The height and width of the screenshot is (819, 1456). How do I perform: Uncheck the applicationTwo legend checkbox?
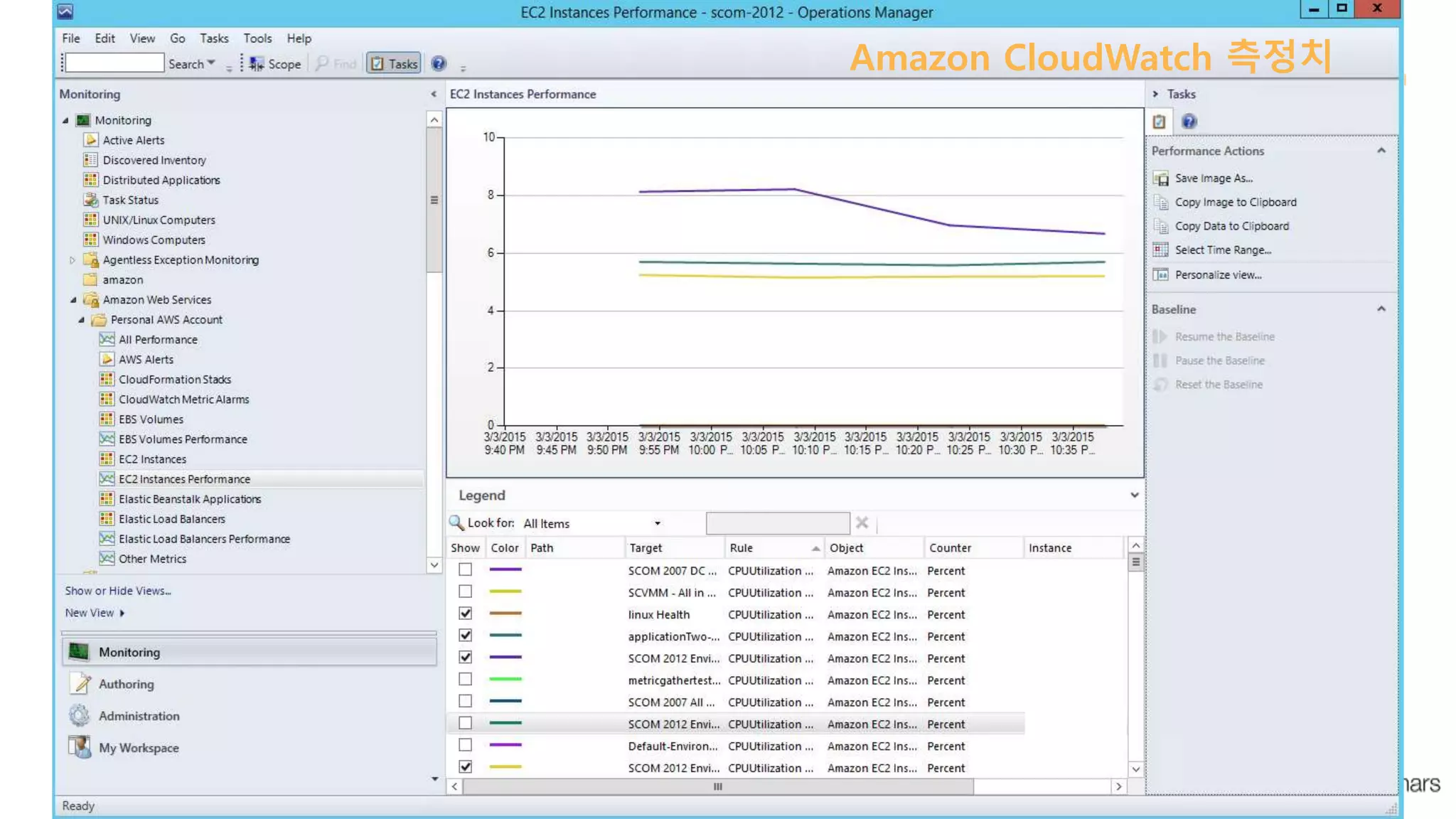pyautogui.click(x=465, y=636)
